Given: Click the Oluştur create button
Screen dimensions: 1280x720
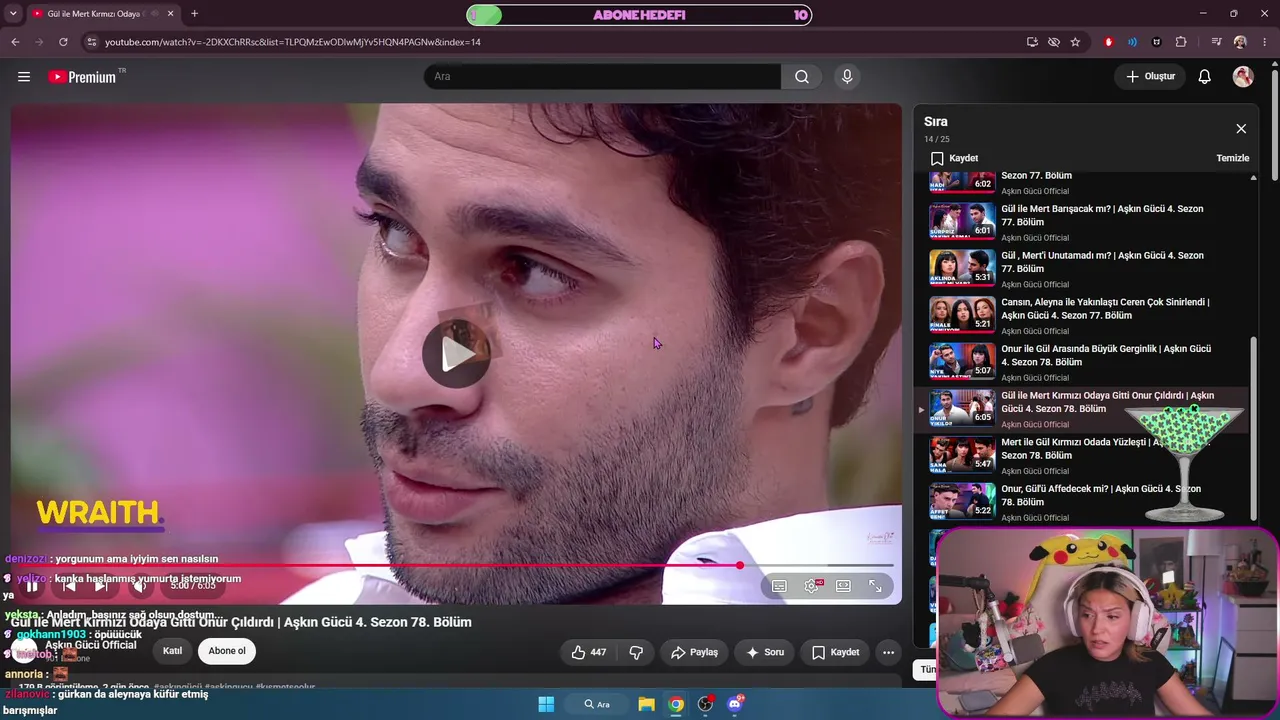Looking at the screenshot, I should coord(1150,77).
